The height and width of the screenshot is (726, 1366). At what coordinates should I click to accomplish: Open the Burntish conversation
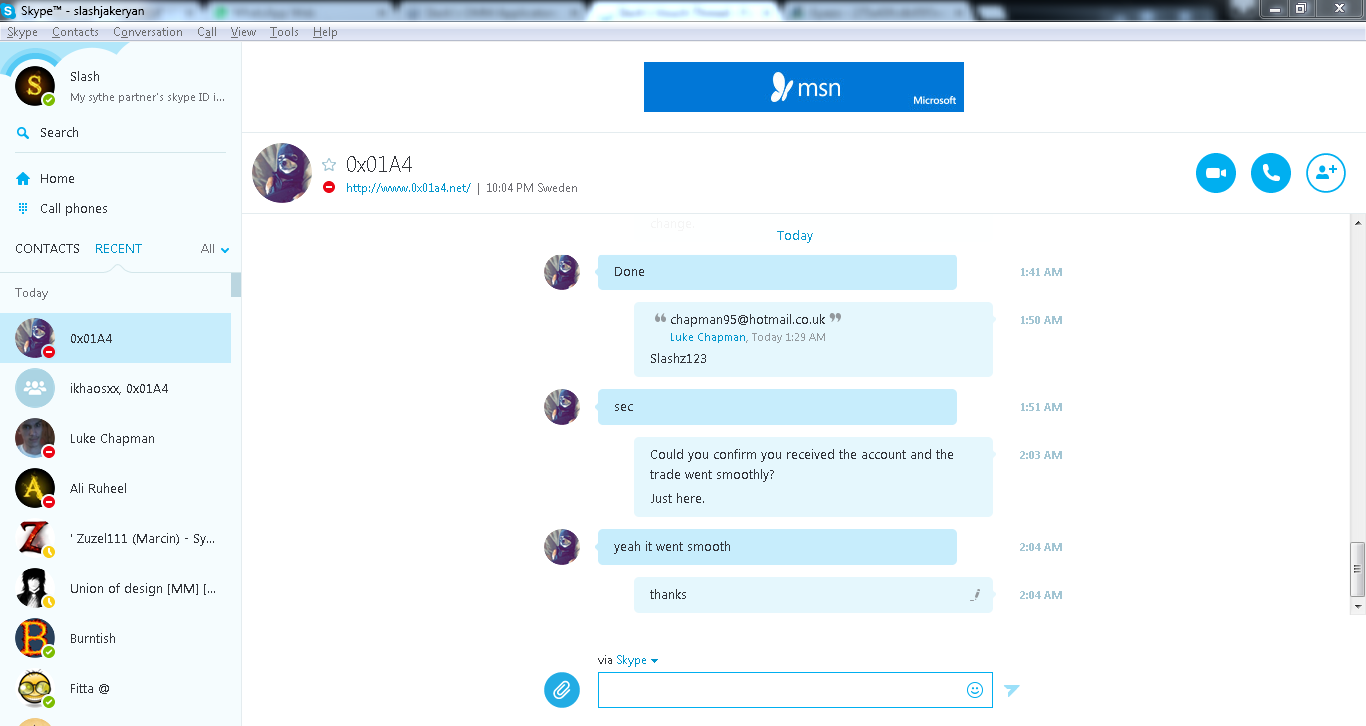pos(115,638)
